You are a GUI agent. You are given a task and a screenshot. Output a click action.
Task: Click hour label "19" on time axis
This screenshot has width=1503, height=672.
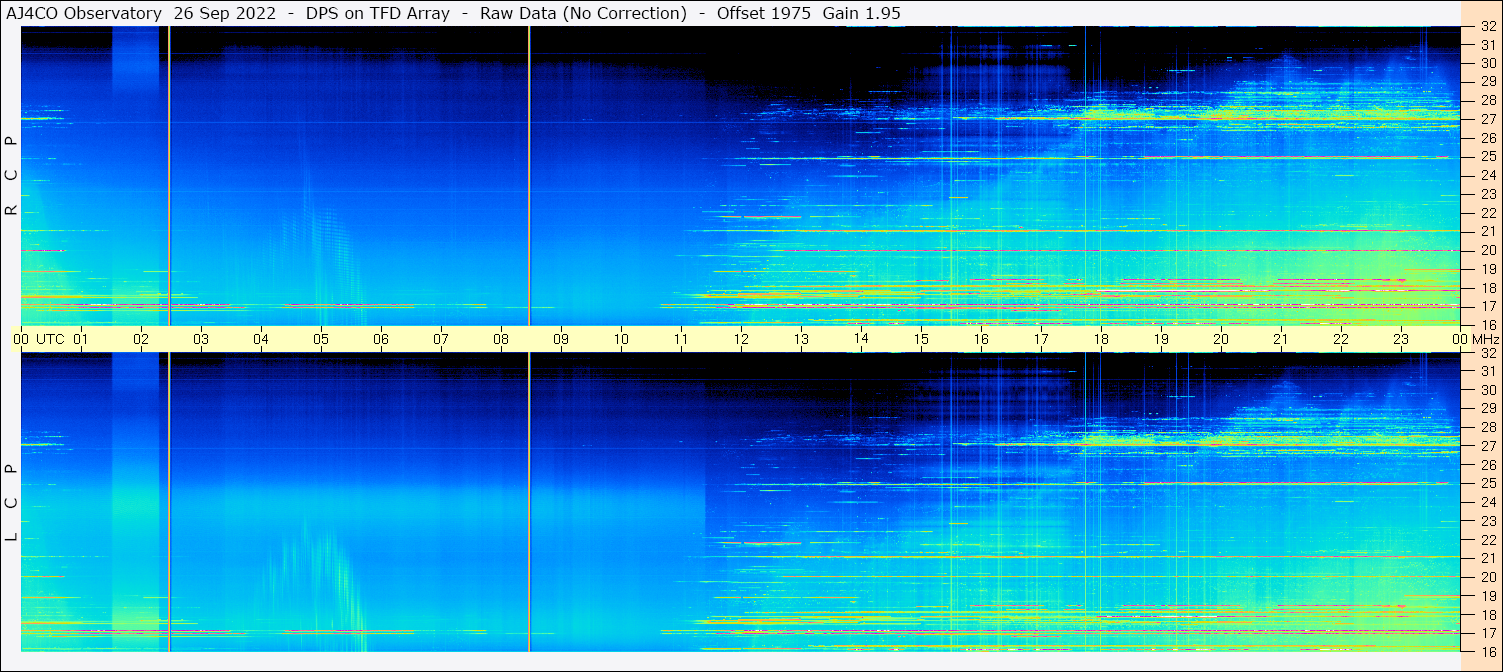(1161, 339)
